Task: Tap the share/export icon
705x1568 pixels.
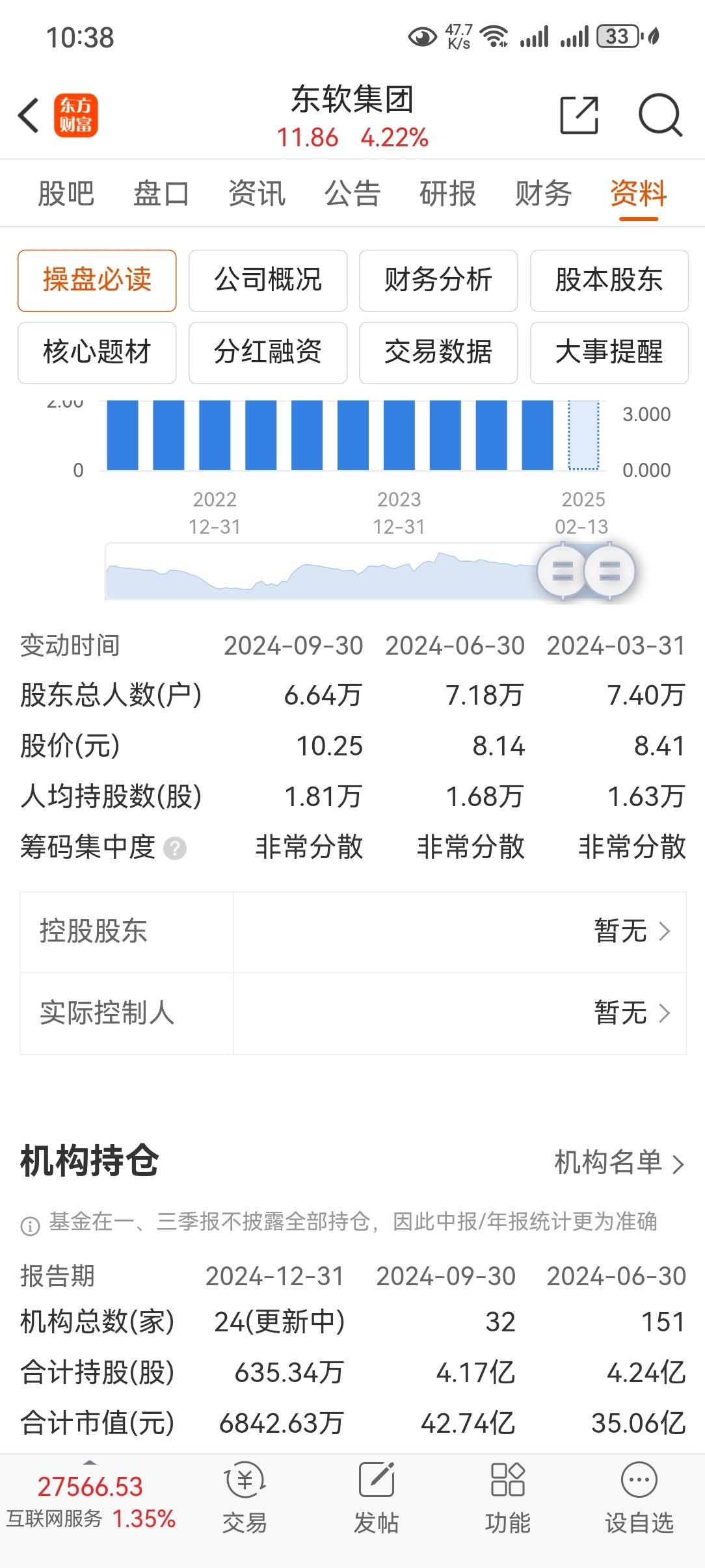Action: click(x=579, y=115)
